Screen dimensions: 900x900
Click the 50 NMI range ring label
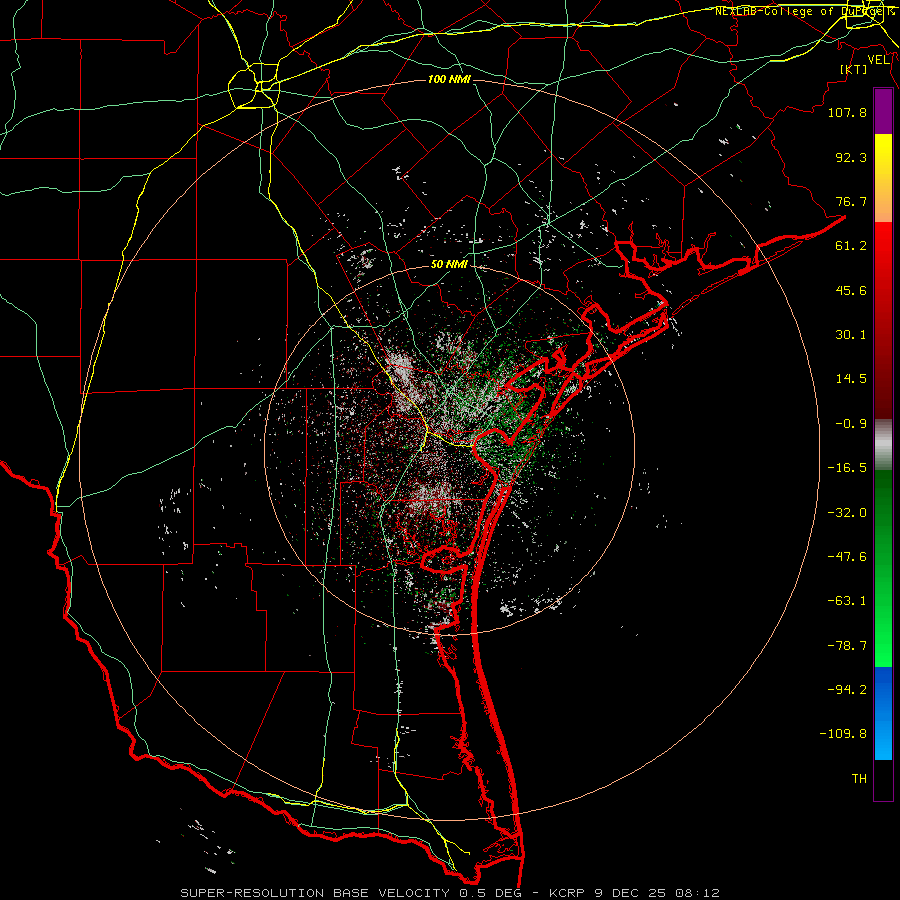click(449, 265)
